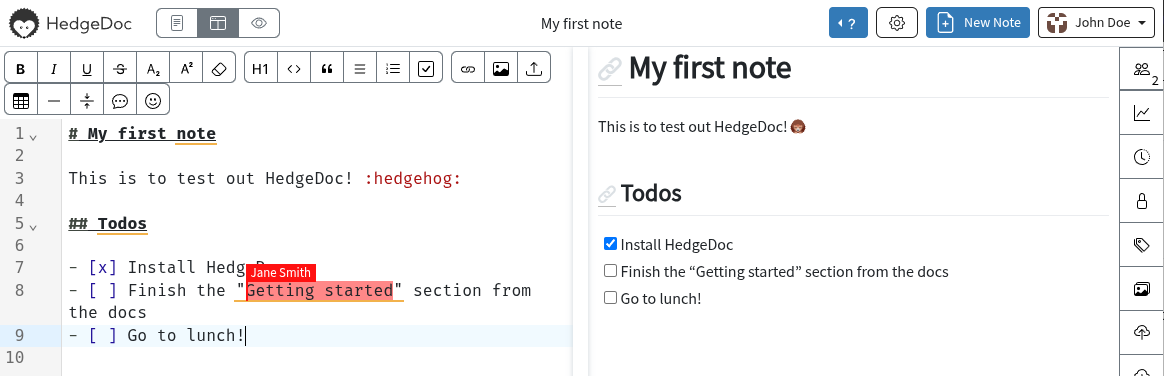
Task: Apply superscript formatting
Action: [186, 69]
